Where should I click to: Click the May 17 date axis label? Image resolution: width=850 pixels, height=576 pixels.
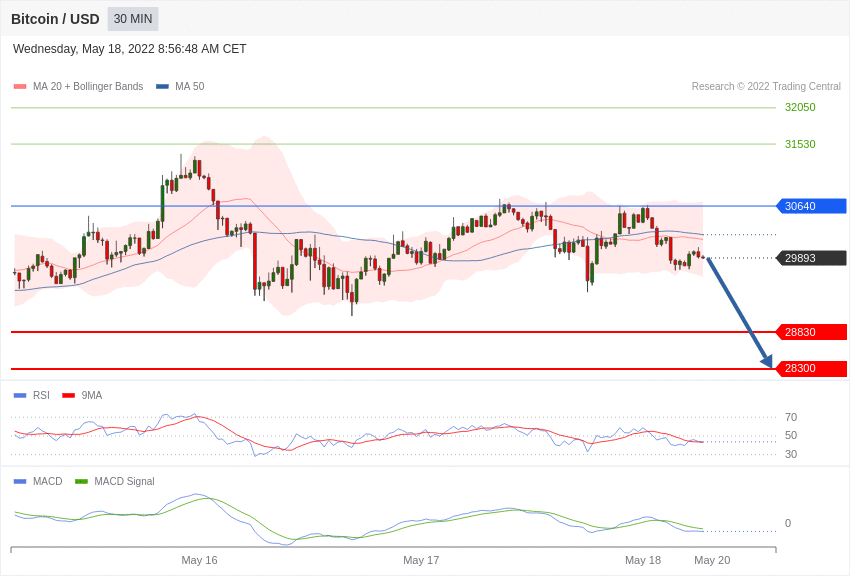[x=421, y=560]
